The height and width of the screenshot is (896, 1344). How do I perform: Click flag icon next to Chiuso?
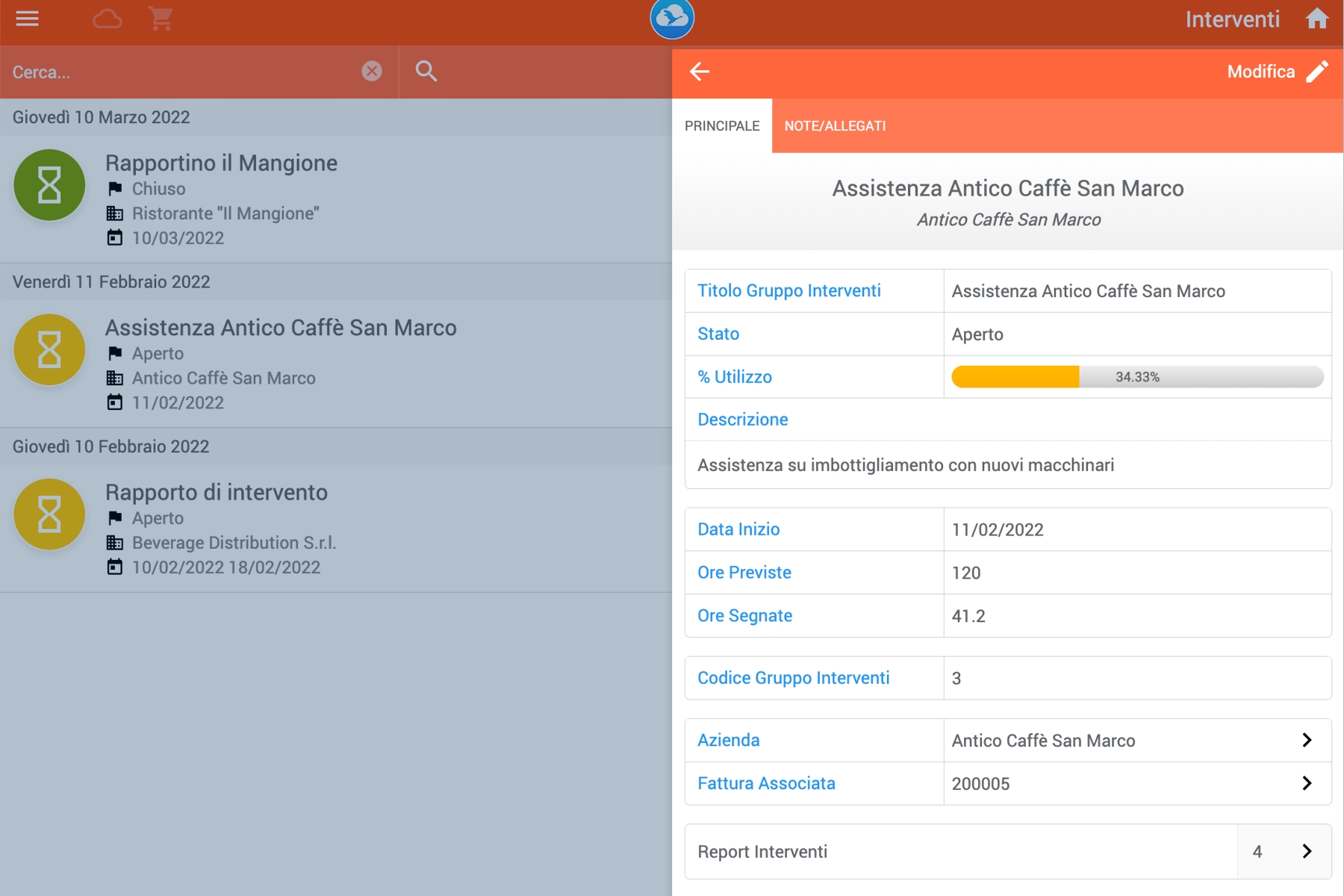click(114, 188)
